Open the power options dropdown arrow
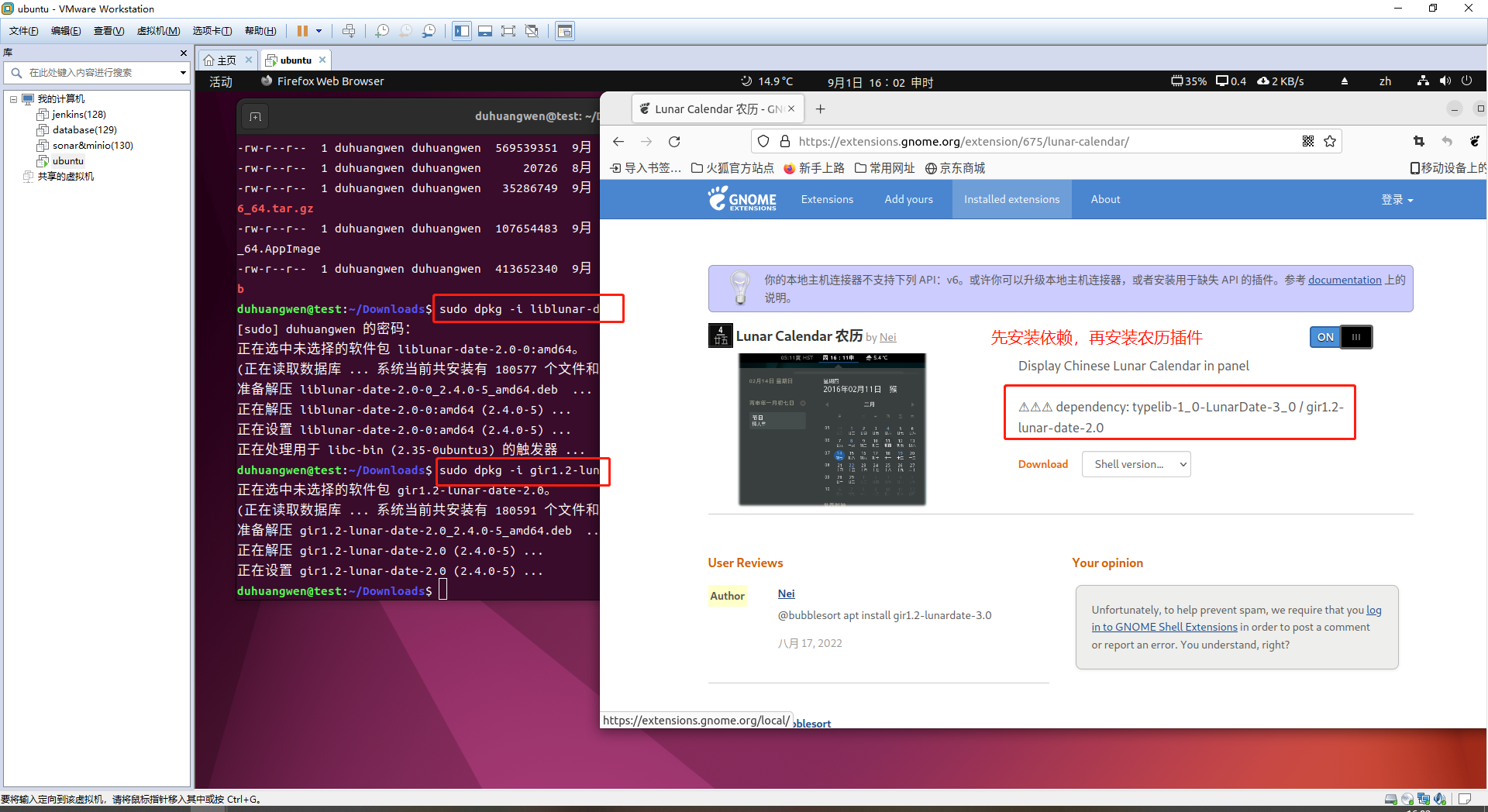 pyautogui.click(x=319, y=31)
